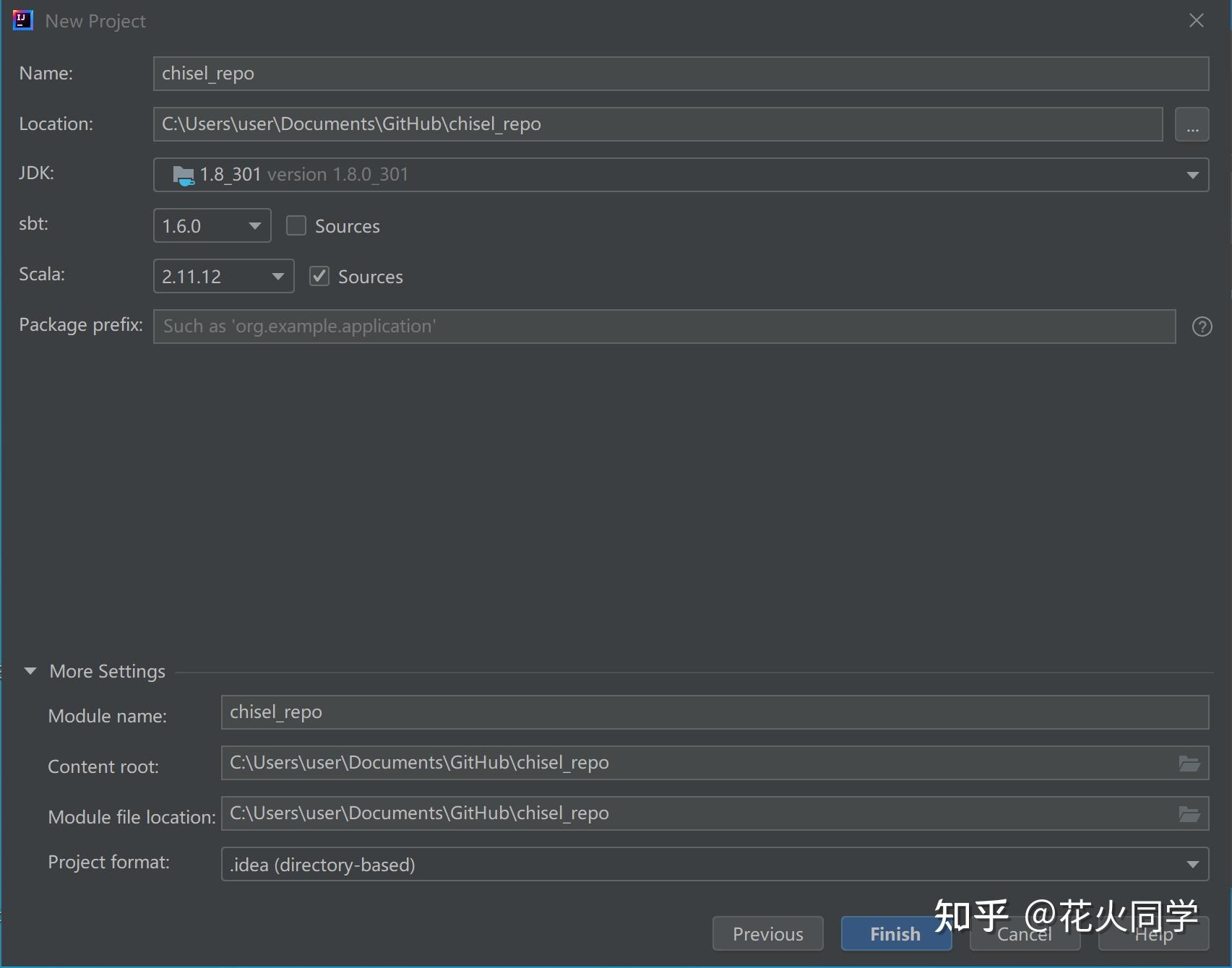Click the Cancel button
Viewport: 1232px width, 968px height.
coord(1025,933)
